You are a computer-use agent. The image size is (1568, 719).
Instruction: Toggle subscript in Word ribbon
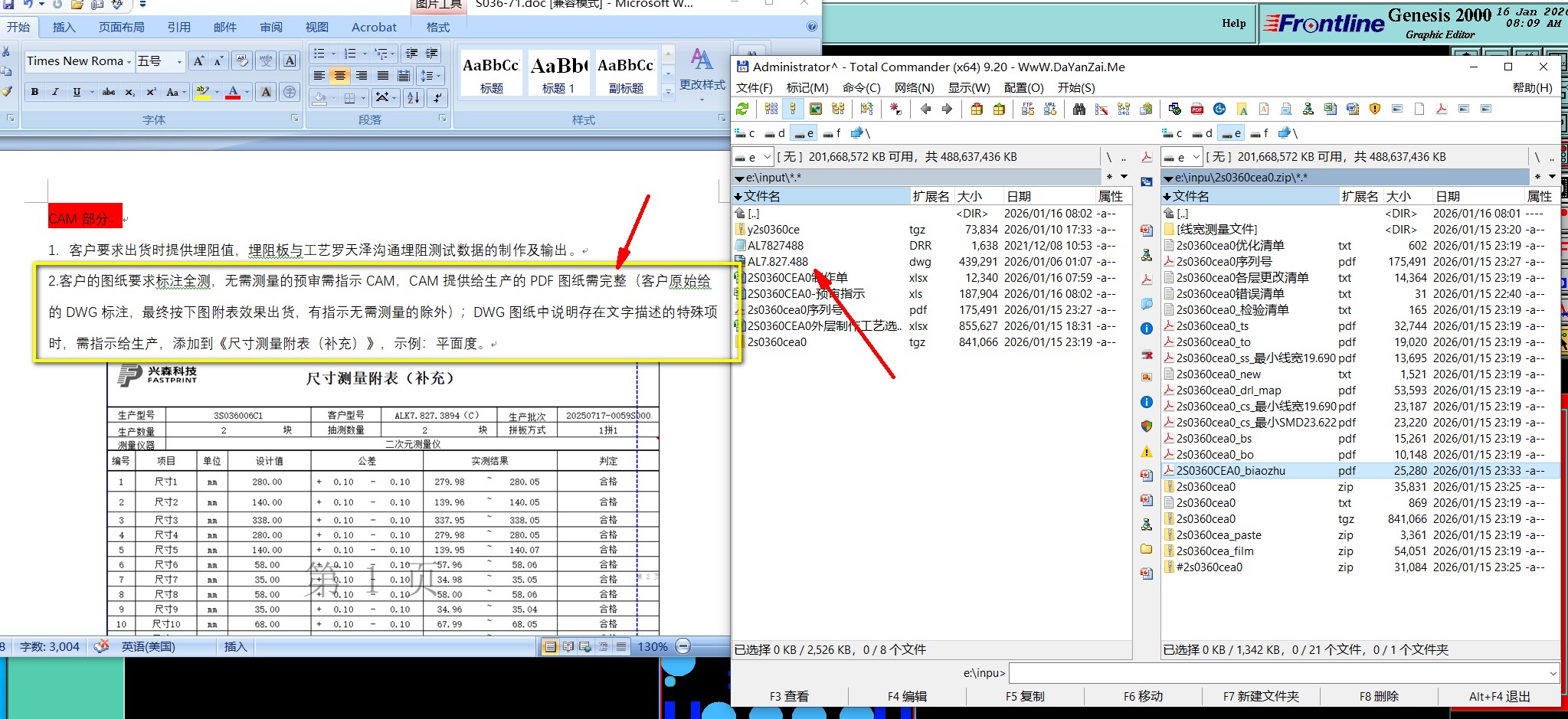[129, 92]
